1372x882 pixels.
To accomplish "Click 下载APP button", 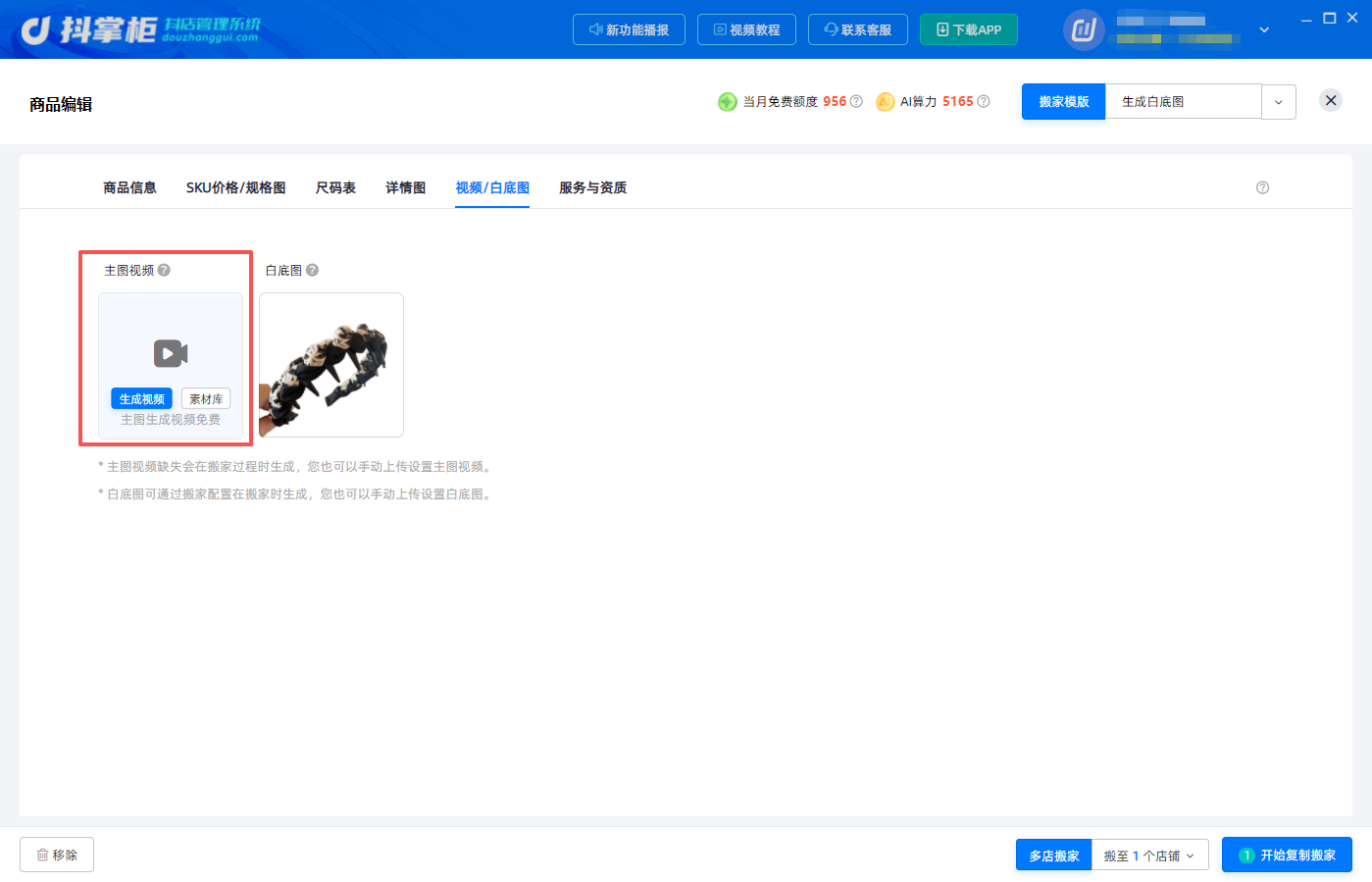I will click(969, 29).
